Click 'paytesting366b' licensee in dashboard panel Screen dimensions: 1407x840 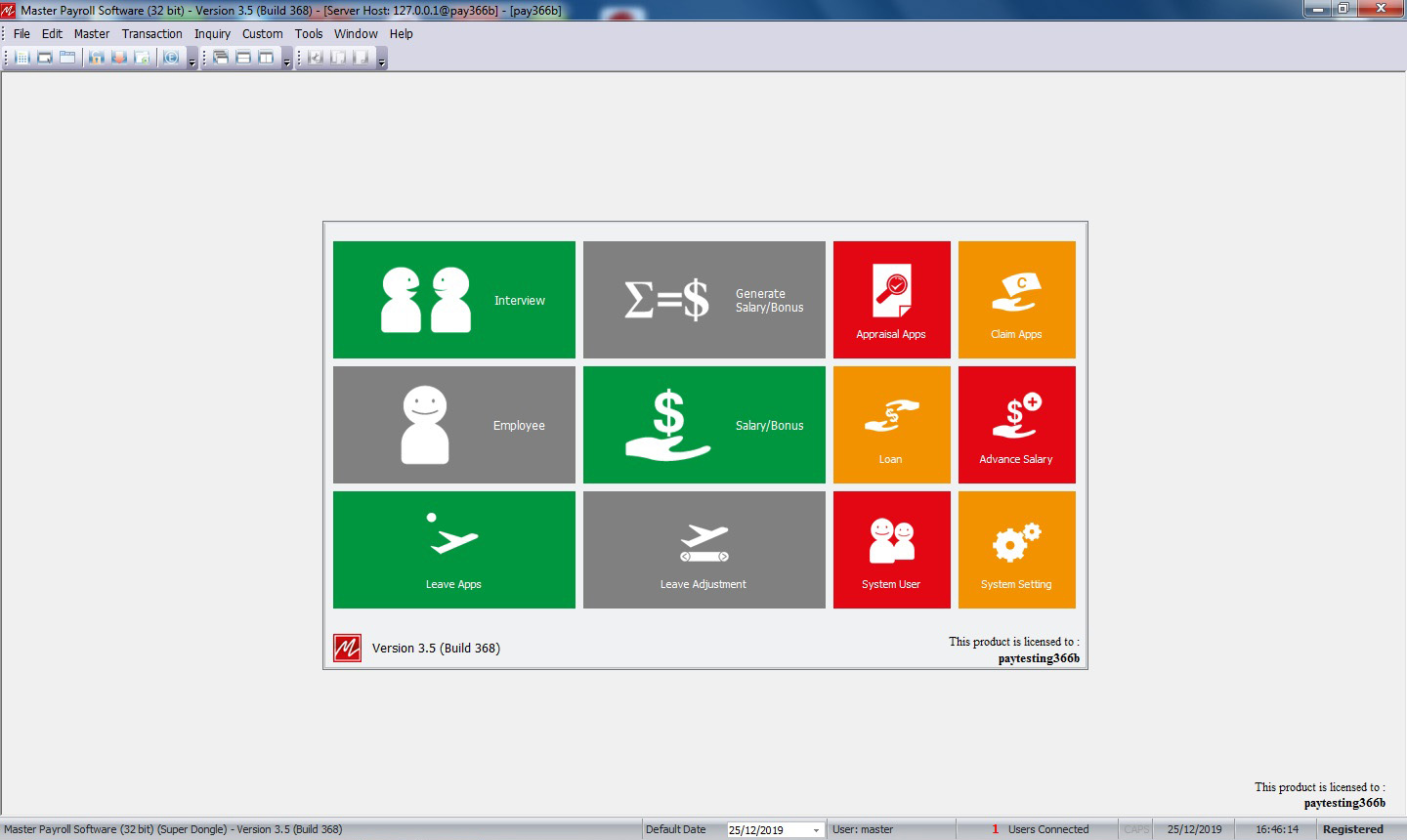click(1039, 658)
